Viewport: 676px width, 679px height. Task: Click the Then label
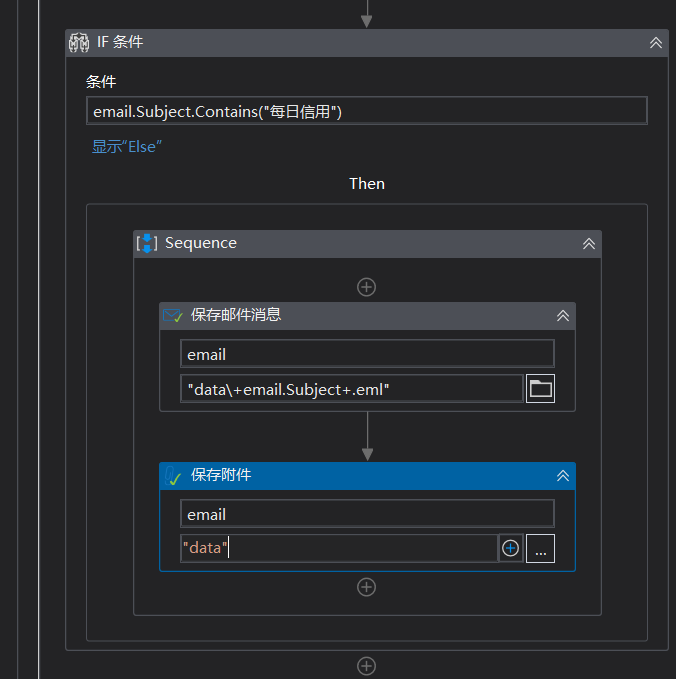(367, 184)
